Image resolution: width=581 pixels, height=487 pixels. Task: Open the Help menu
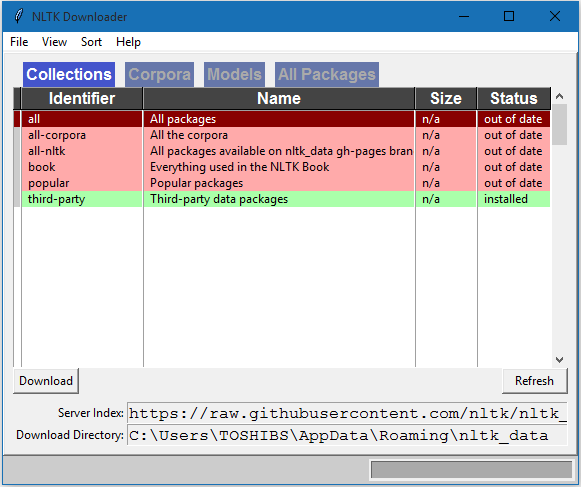128,42
